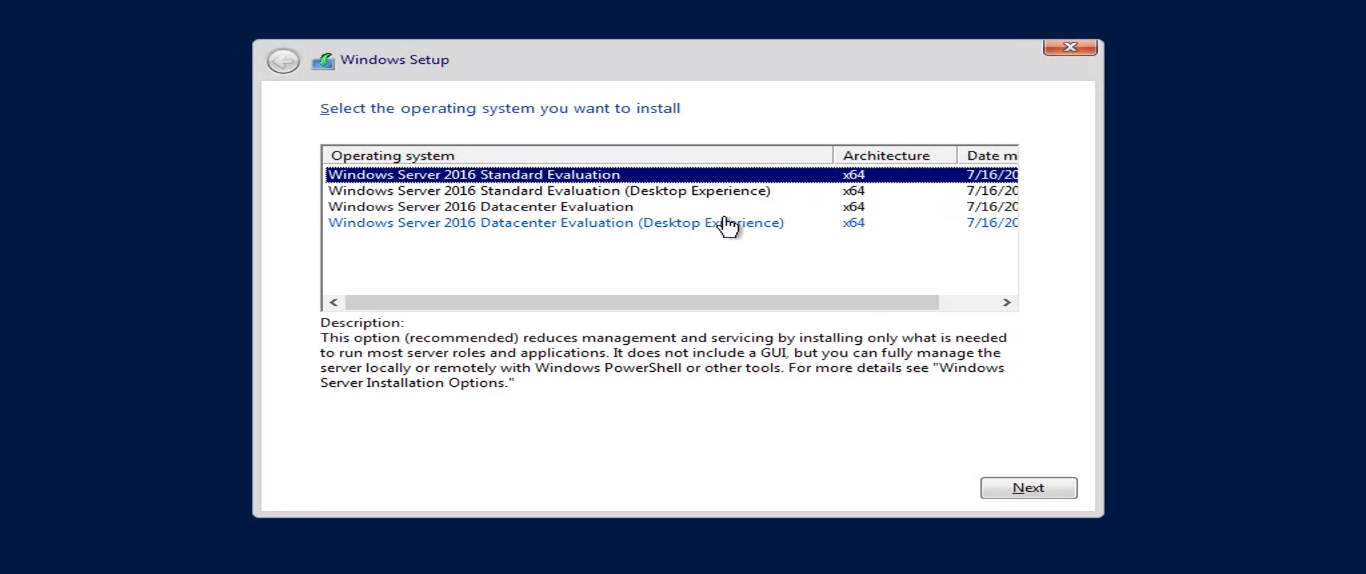
Task: Click the horizontal scrollbar right arrow
Action: [1007, 302]
